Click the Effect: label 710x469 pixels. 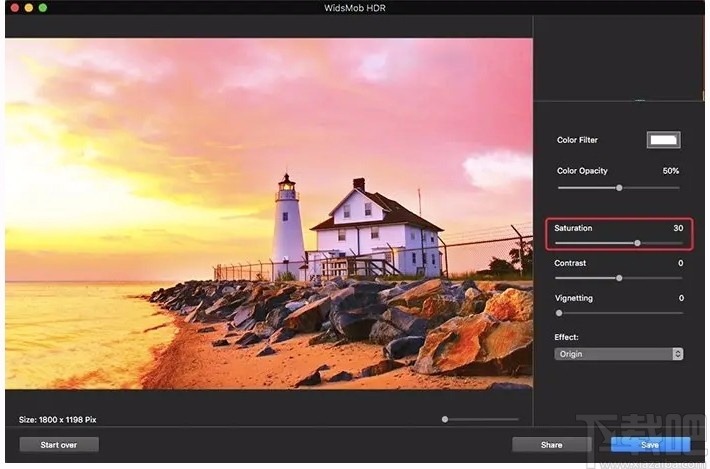(x=566, y=337)
